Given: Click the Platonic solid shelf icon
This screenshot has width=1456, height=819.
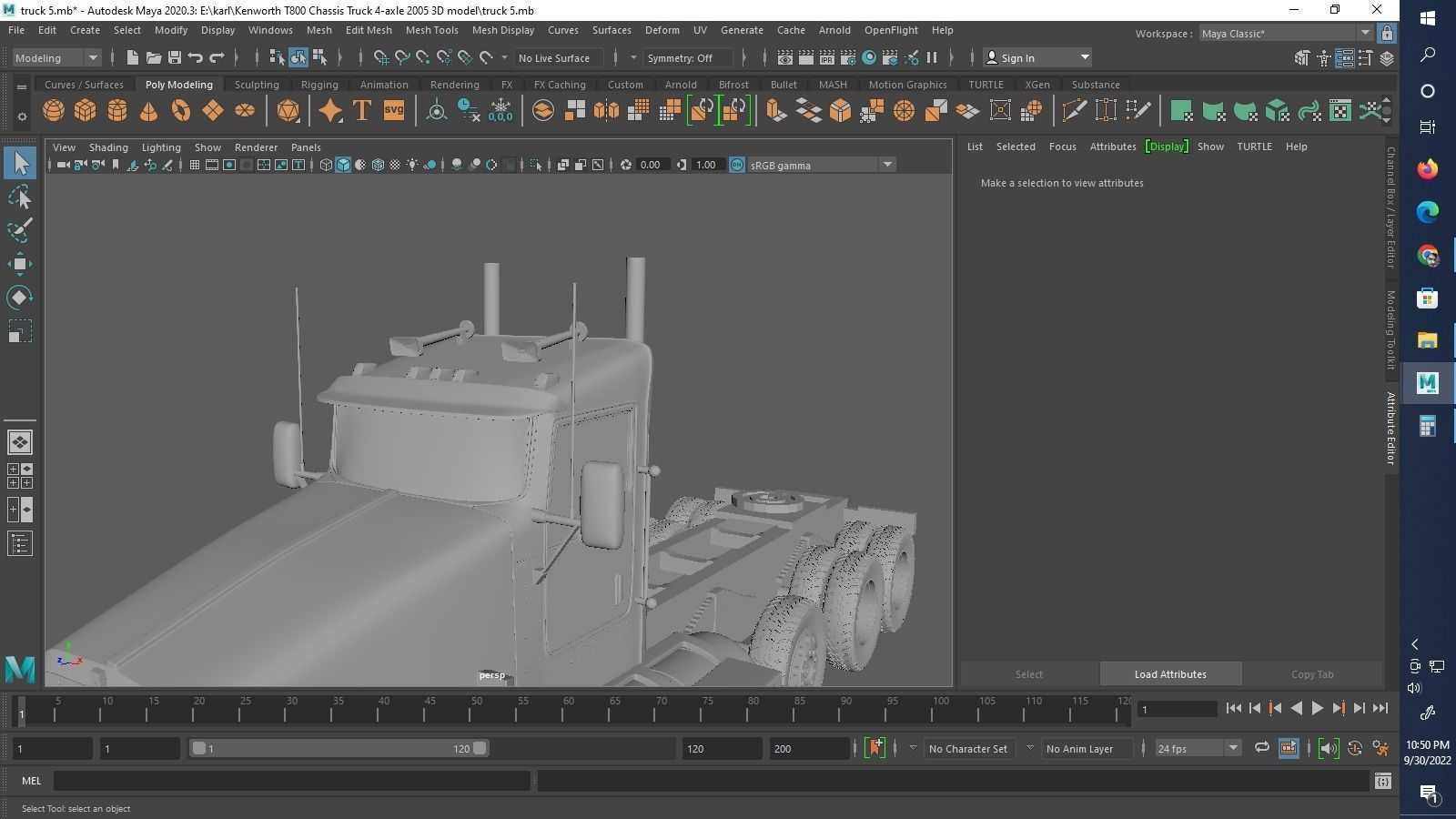Looking at the screenshot, I should tap(288, 111).
